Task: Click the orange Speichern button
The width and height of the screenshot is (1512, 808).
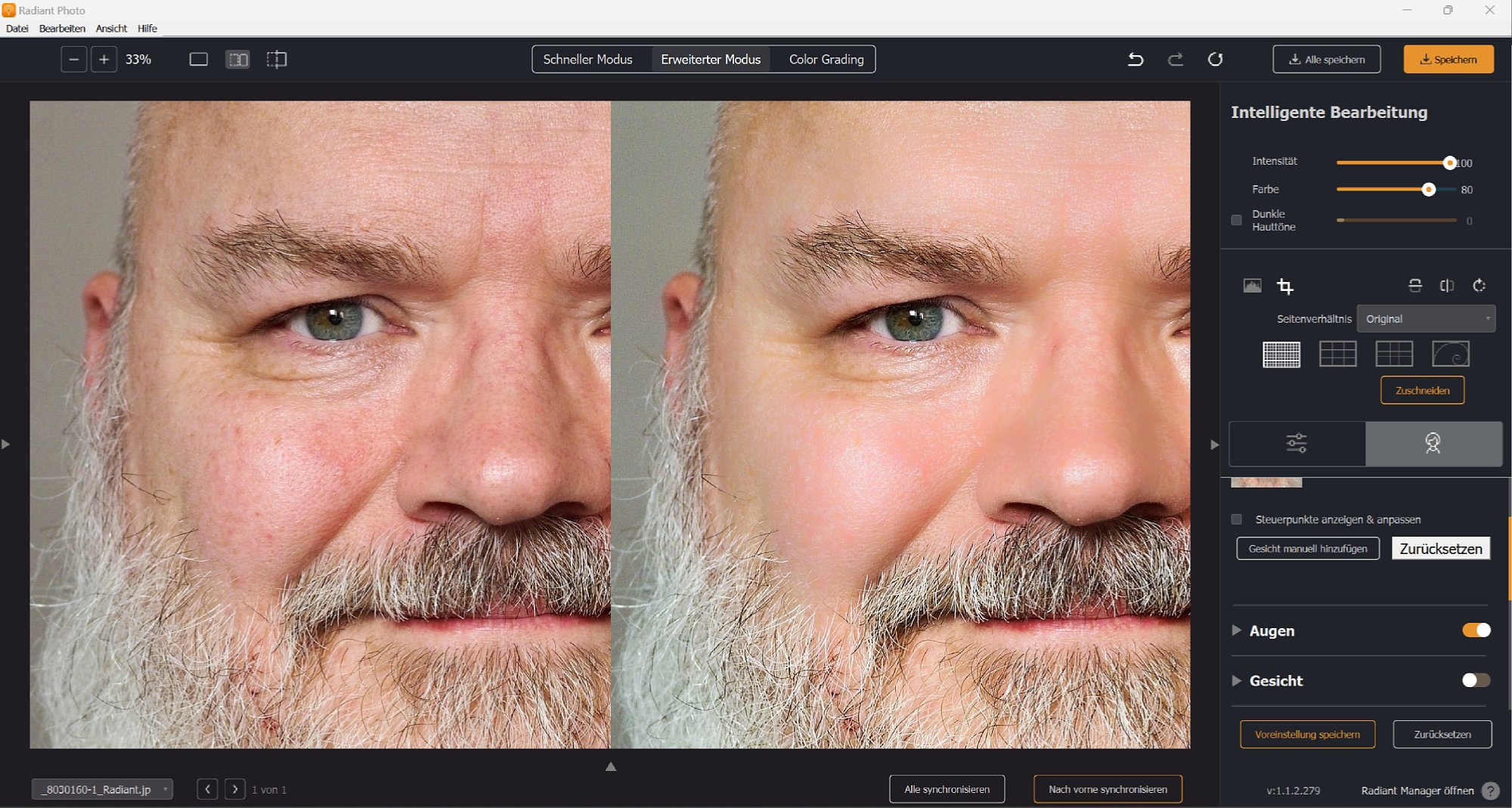Action: click(1448, 59)
